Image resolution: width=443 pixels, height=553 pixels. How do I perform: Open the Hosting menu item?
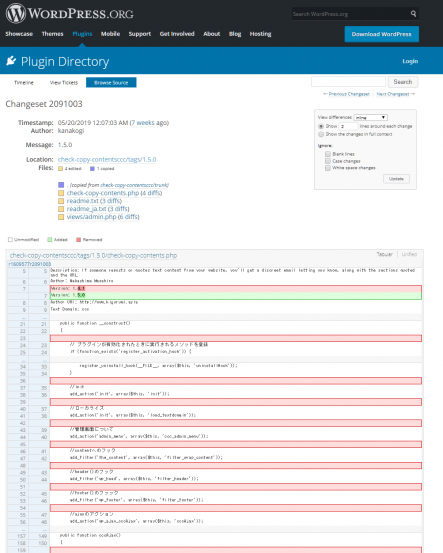(261, 34)
